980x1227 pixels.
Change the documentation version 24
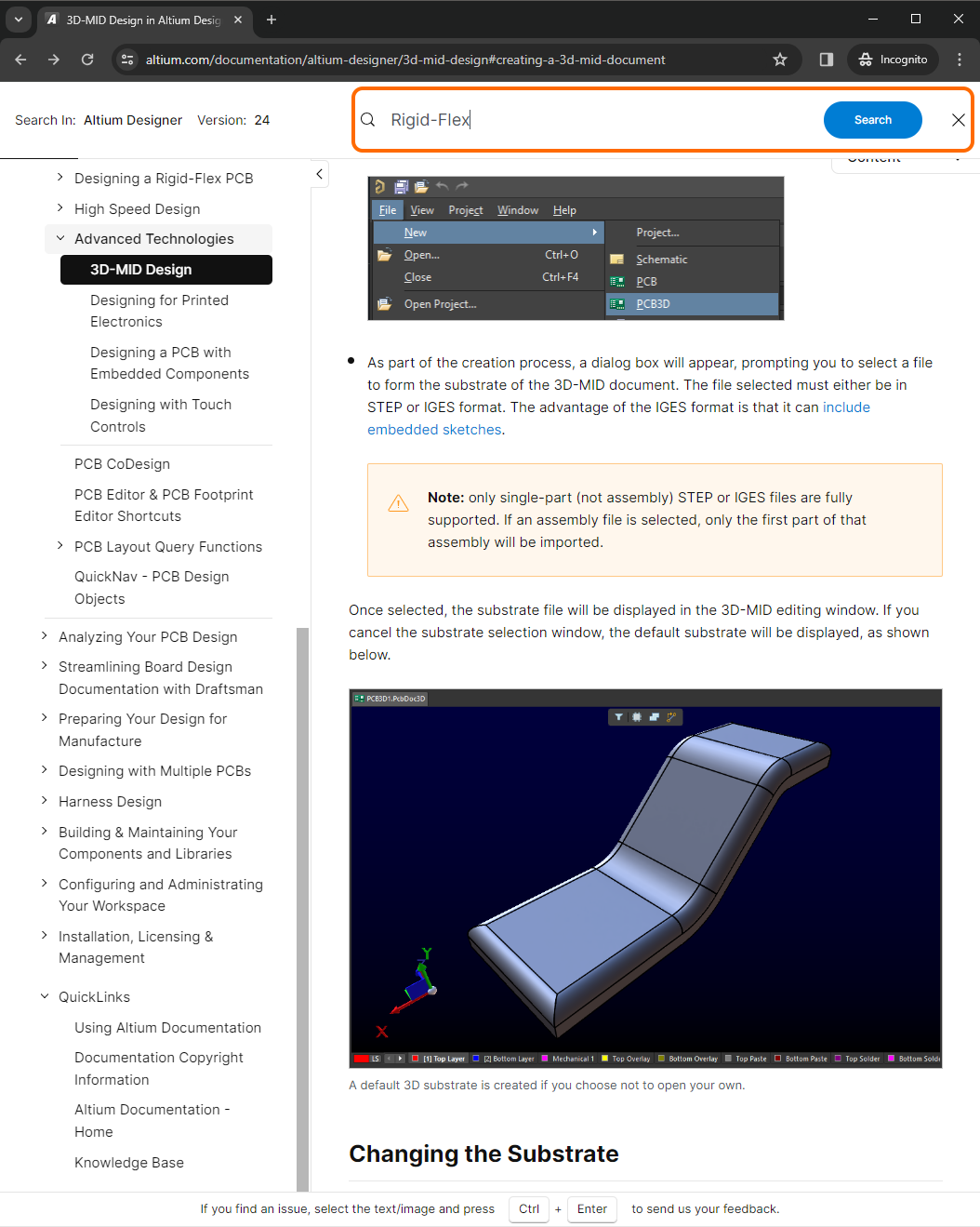pyautogui.click(x=262, y=120)
